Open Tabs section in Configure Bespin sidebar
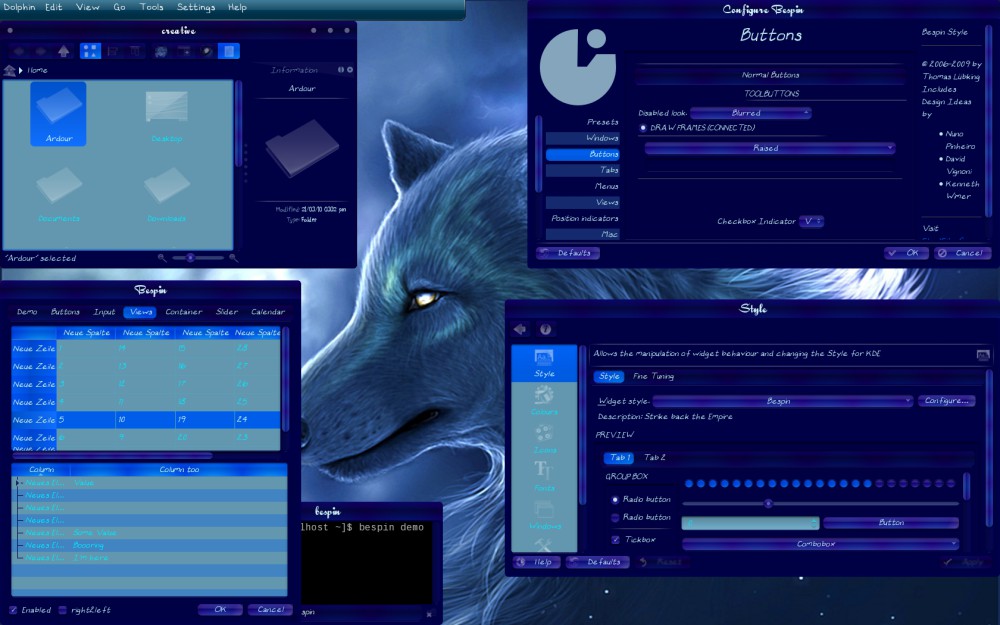The width and height of the screenshot is (1000, 625). (x=582, y=170)
